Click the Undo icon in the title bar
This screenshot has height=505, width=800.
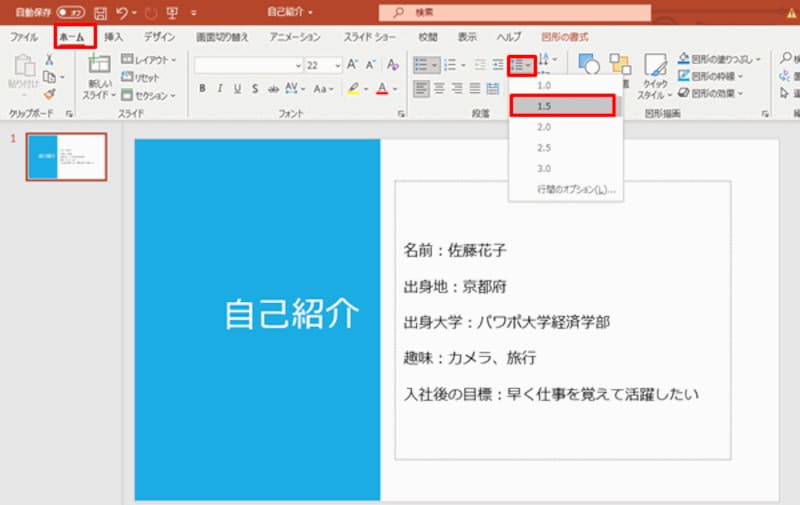tap(122, 13)
